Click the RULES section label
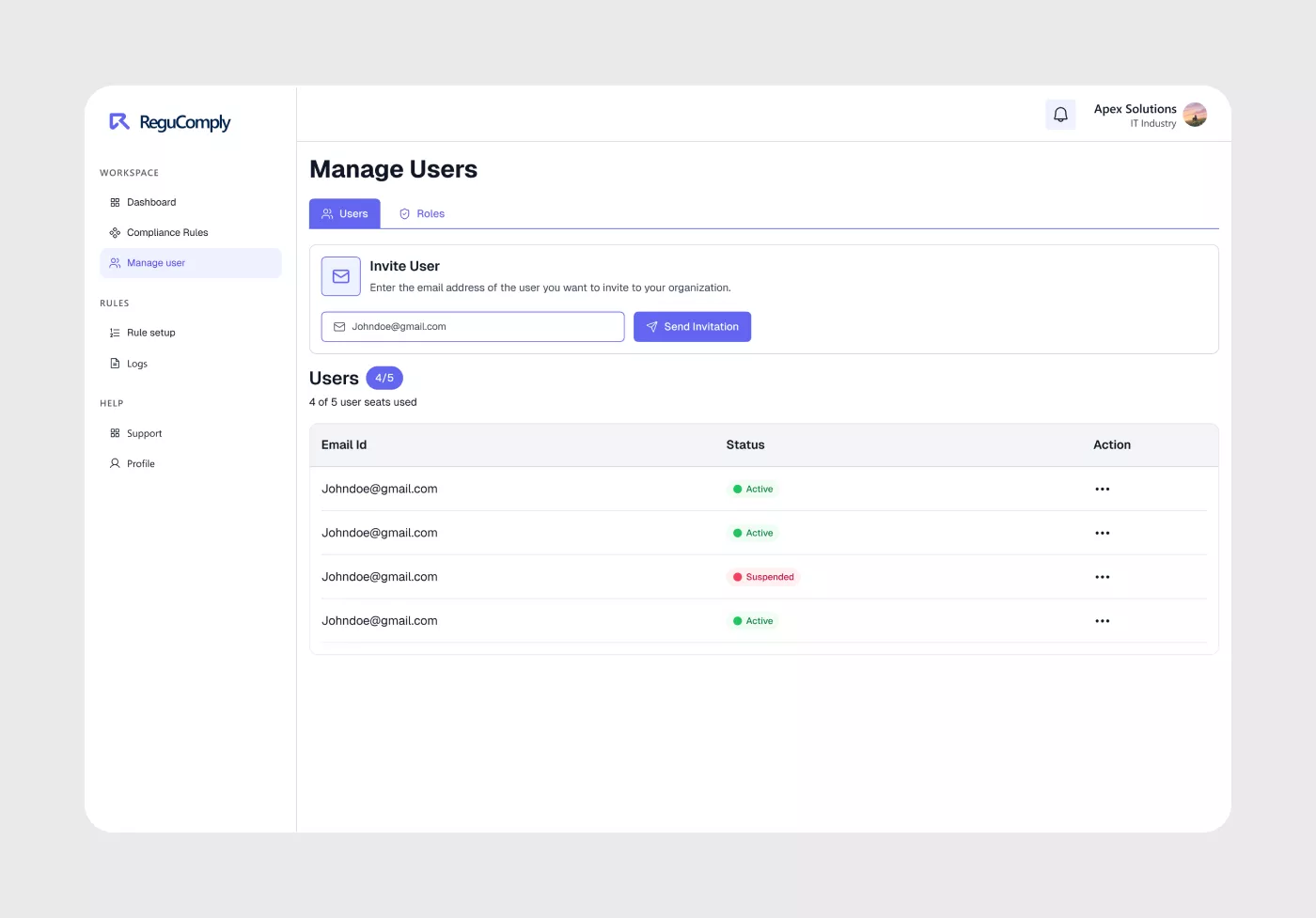The width and height of the screenshot is (1316, 918). (115, 303)
